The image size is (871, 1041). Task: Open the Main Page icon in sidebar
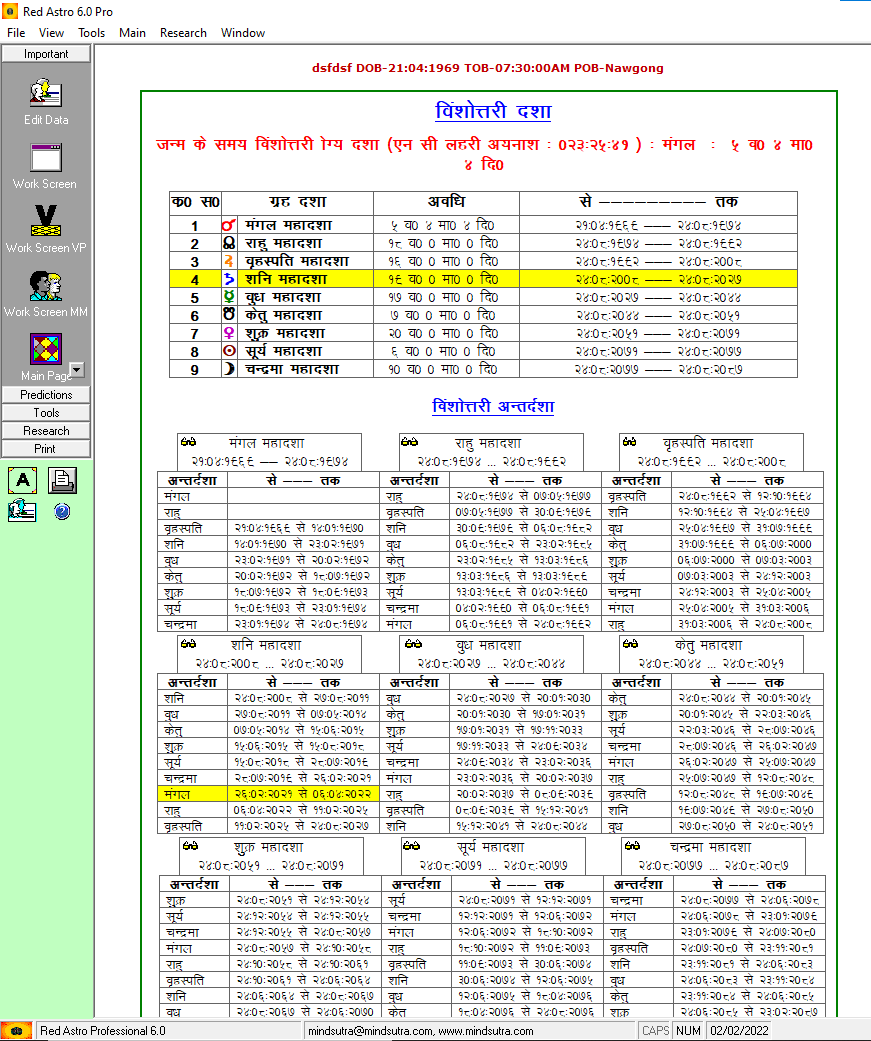pos(46,349)
